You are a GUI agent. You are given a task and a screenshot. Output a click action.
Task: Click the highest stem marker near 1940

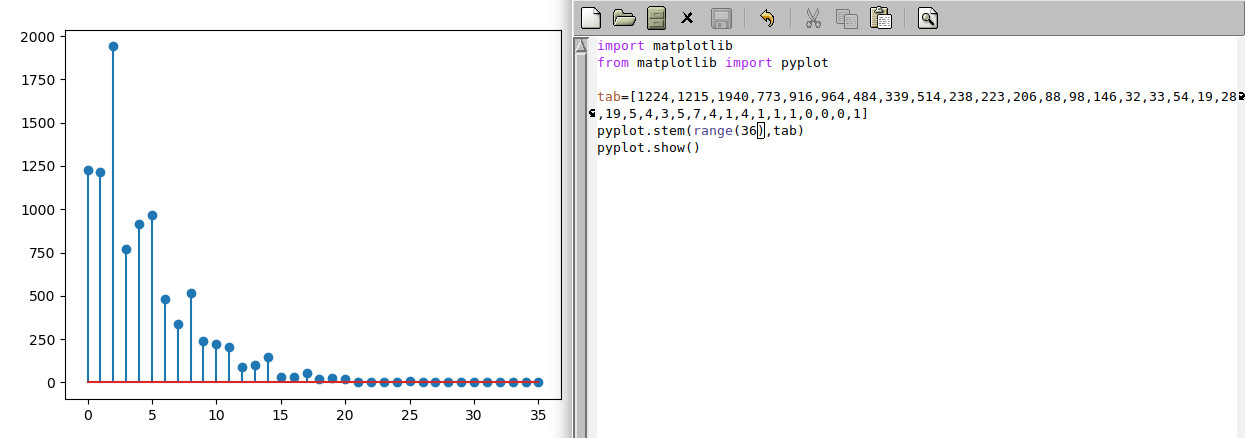[x=113, y=47]
